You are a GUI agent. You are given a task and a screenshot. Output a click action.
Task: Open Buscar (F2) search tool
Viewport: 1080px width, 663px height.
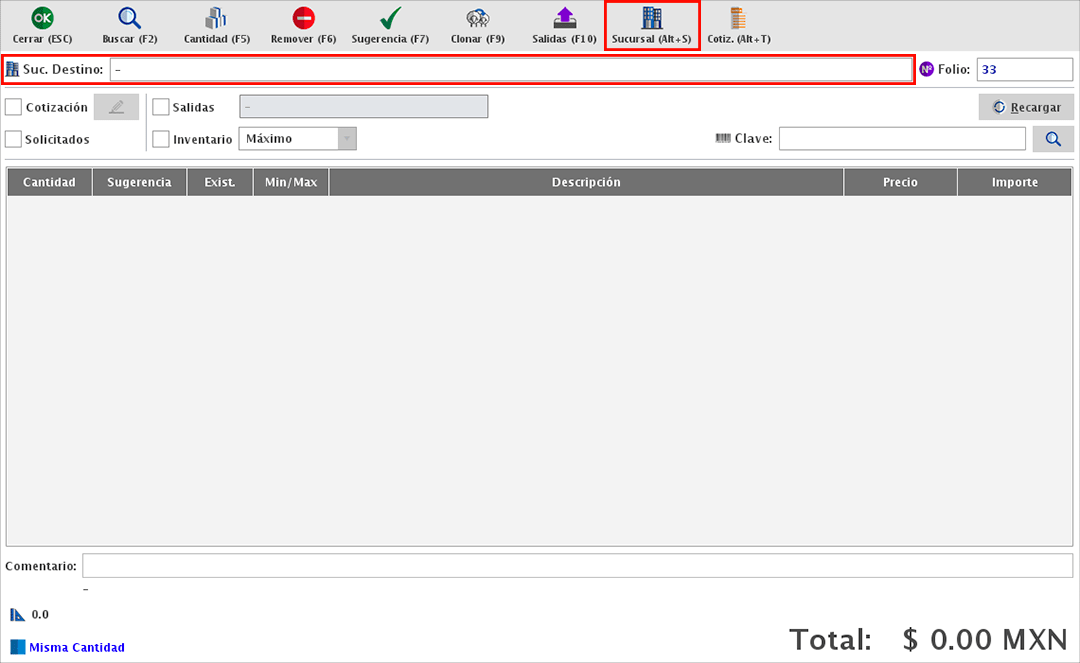pyautogui.click(x=130, y=18)
